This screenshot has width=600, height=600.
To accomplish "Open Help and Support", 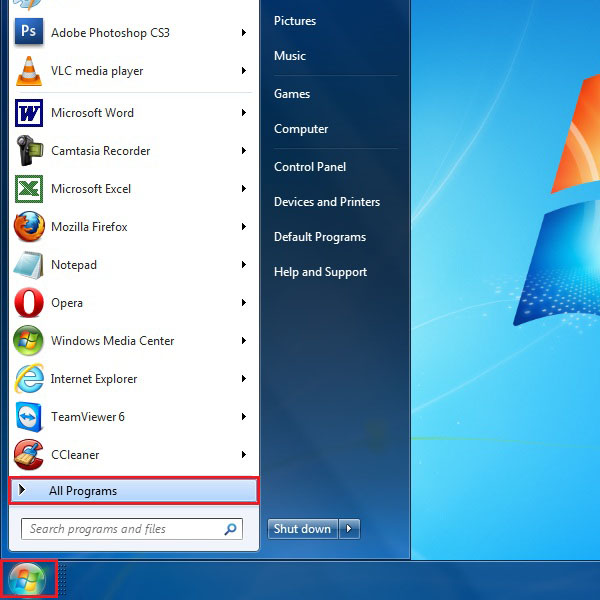I will pyautogui.click(x=320, y=272).
